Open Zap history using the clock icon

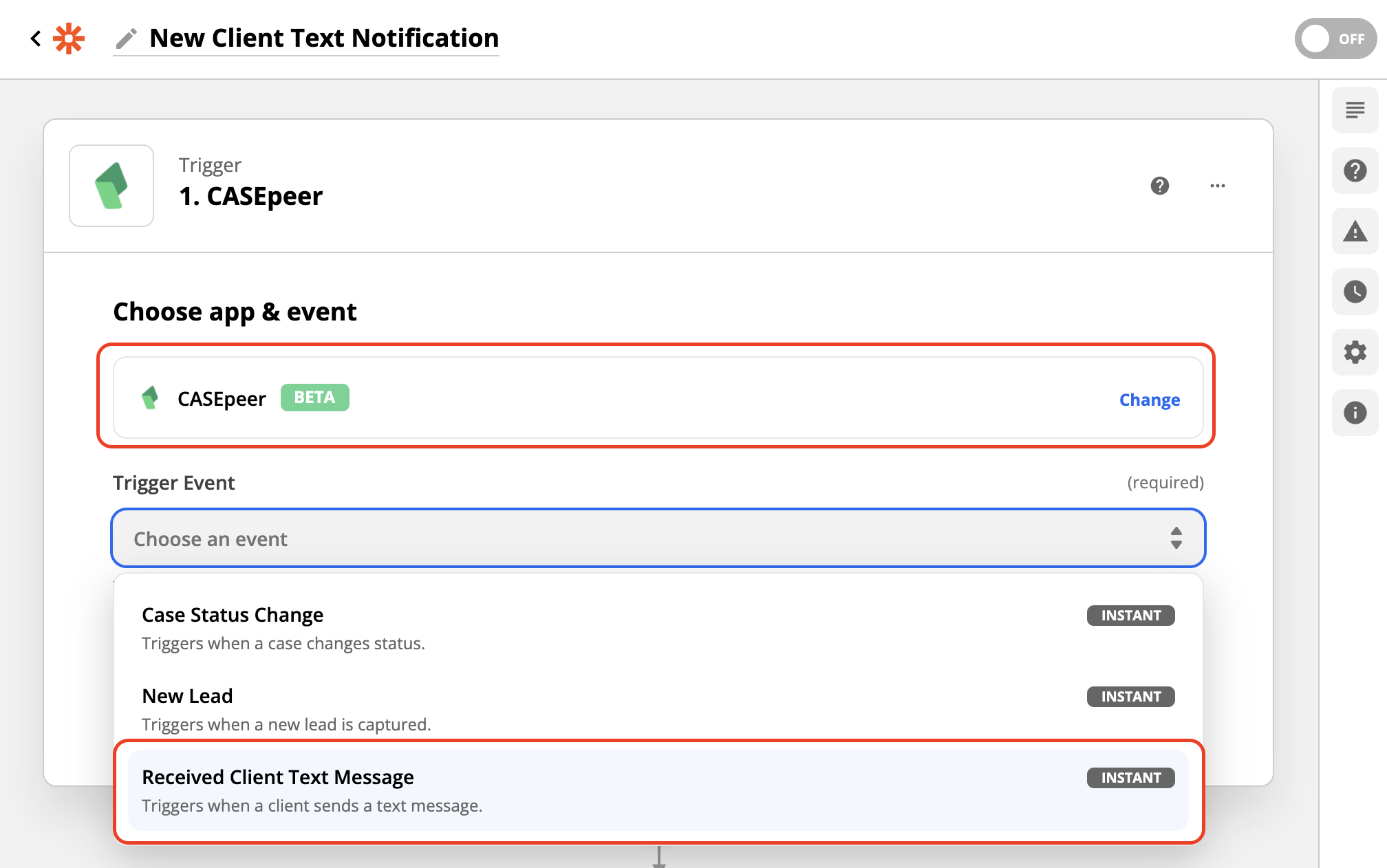pos(1354,292)
